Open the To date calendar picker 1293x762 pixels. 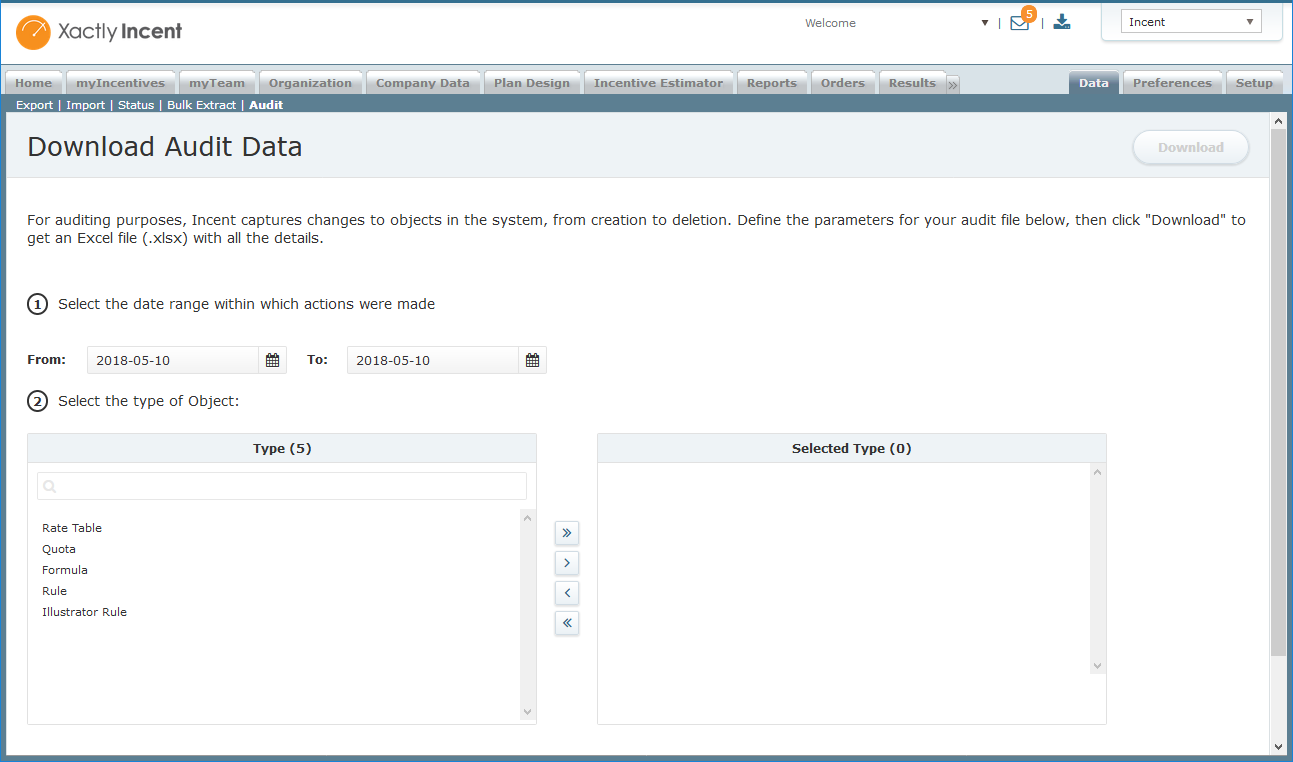(532, 360)
